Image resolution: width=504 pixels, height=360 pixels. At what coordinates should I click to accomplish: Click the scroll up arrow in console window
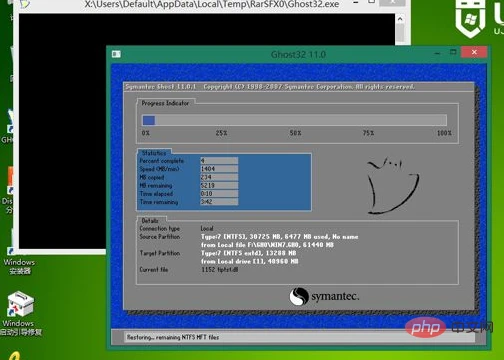(x=400, y=19)
